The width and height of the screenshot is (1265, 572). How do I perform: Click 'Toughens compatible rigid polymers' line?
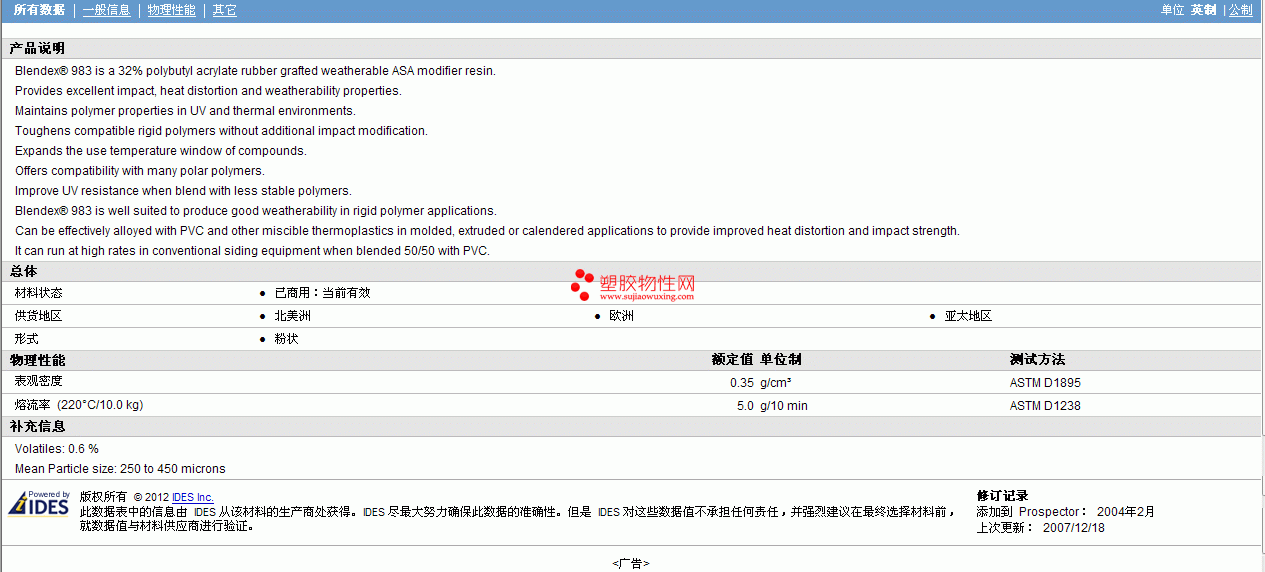[x=221, y=131]
